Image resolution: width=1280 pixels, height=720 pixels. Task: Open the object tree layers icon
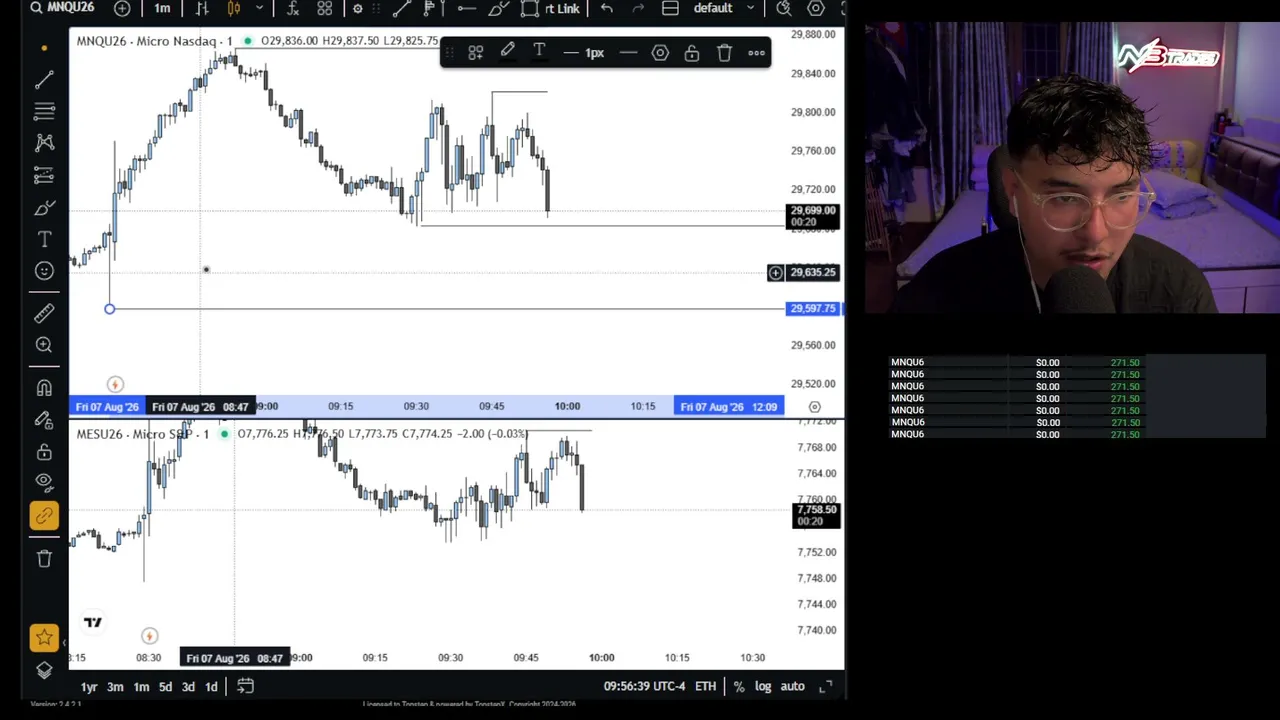[44, 670]
